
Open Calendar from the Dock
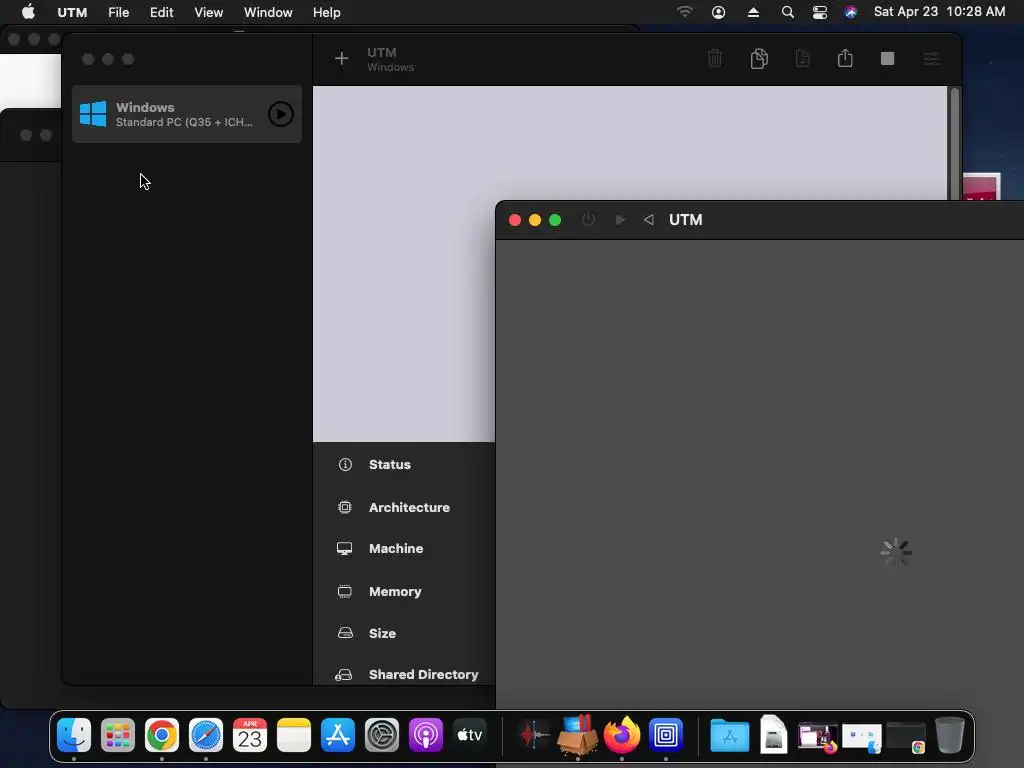click(249, 735)
